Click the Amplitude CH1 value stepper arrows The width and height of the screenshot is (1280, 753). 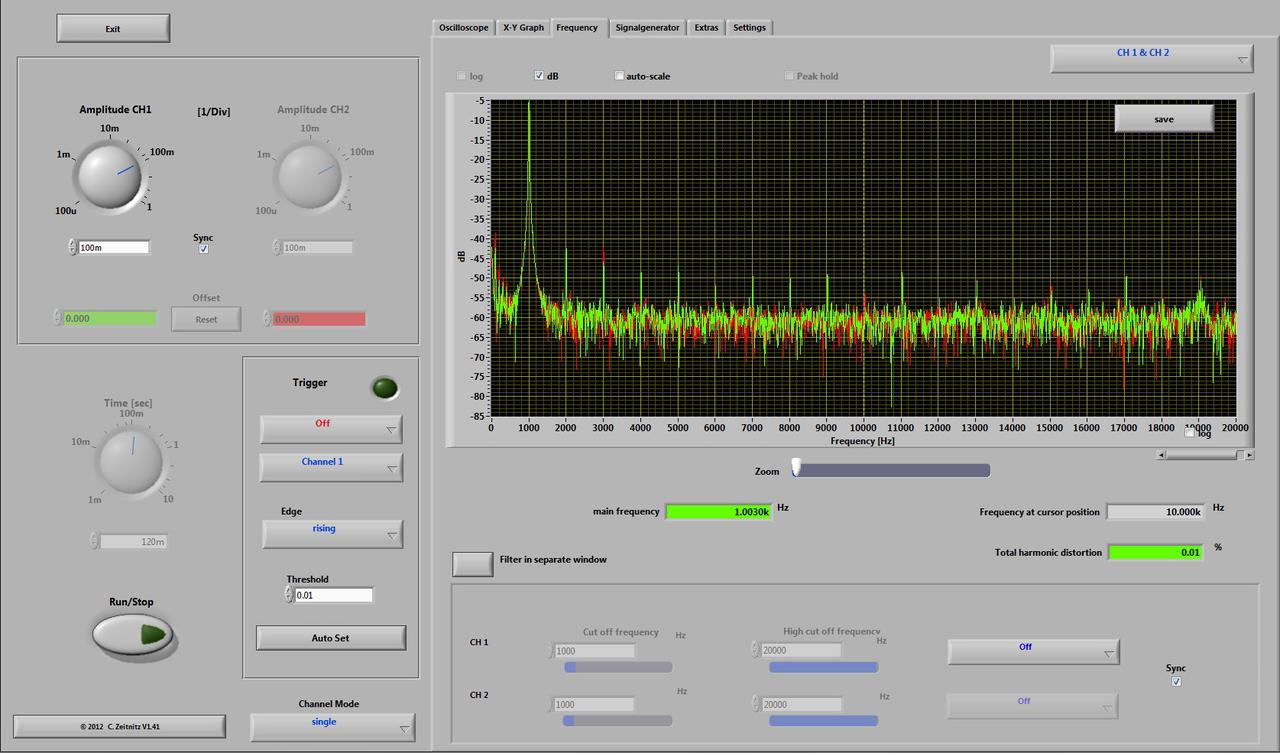(71, 247)
